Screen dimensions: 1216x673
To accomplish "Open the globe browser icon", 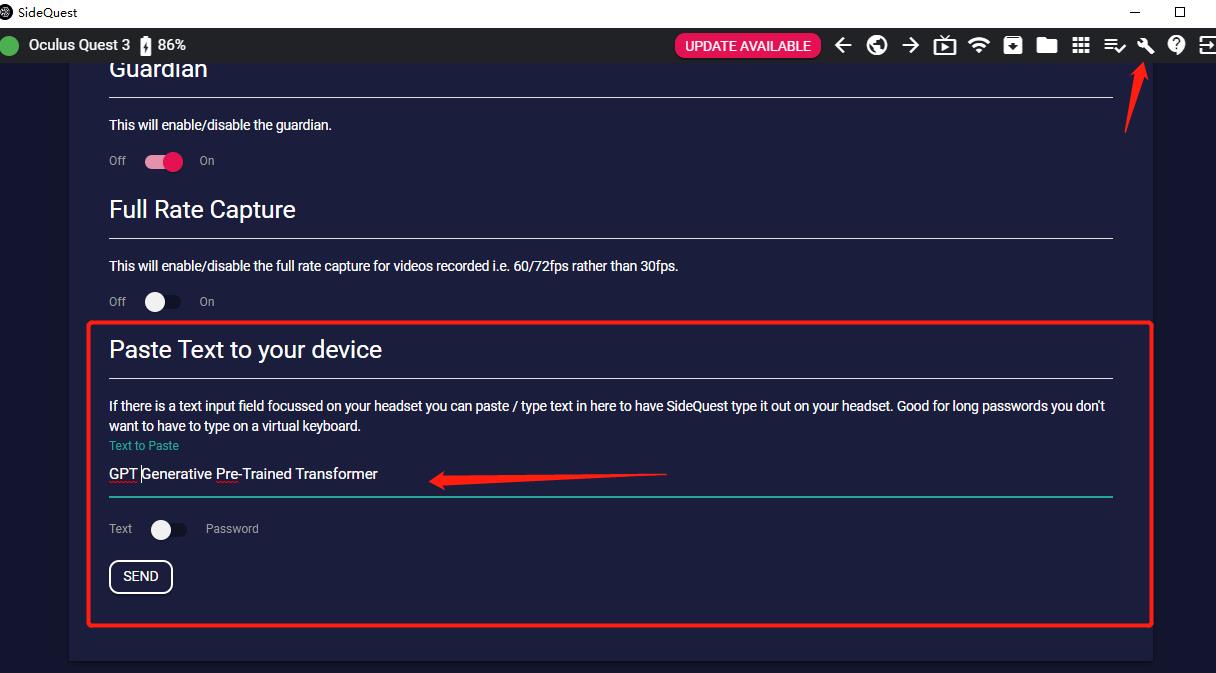I will [x=877, y=45].
